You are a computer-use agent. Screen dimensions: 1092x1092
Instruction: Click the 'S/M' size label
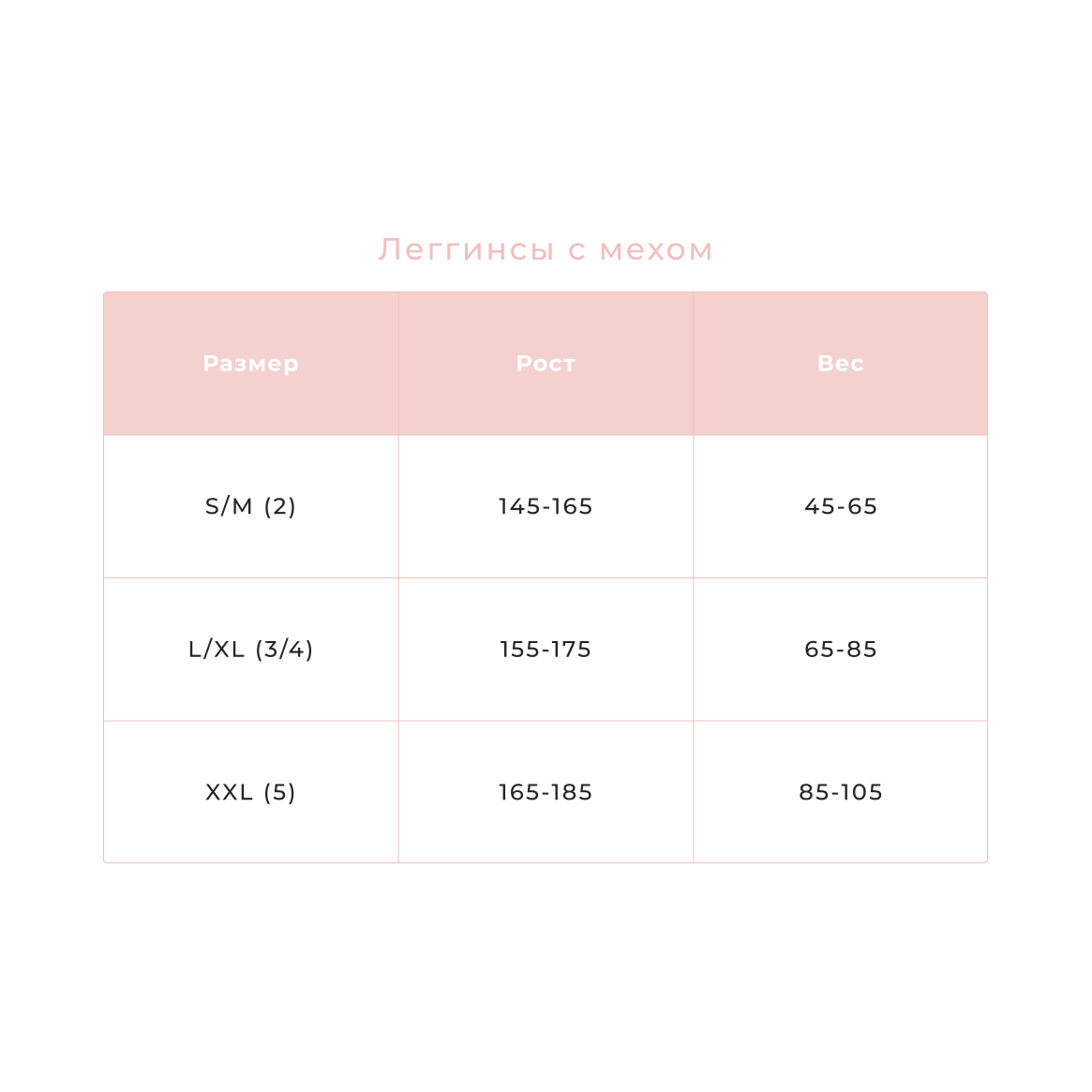pos(229,506)
